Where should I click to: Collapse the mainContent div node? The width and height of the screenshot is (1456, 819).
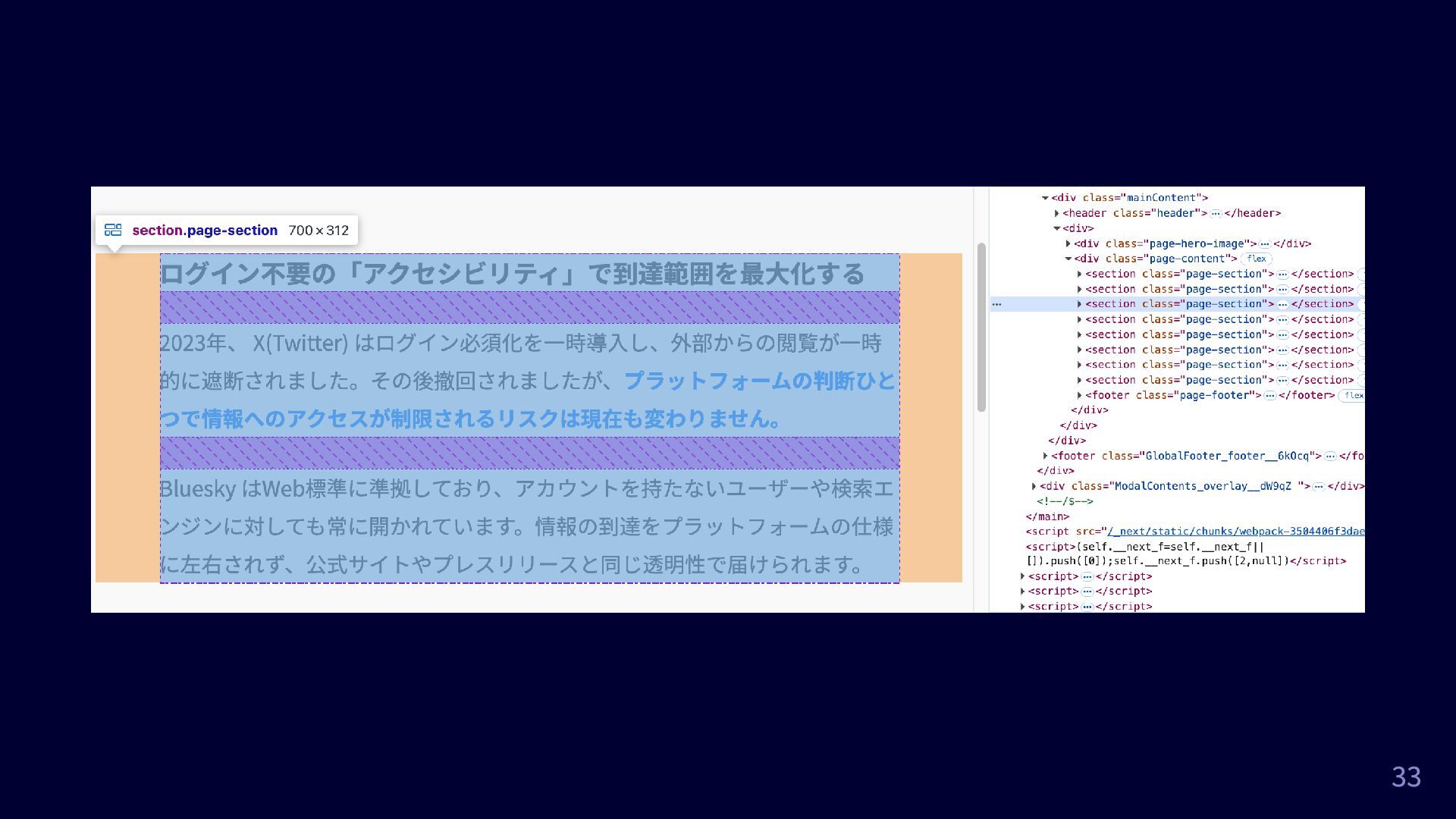click(1045, 198)
